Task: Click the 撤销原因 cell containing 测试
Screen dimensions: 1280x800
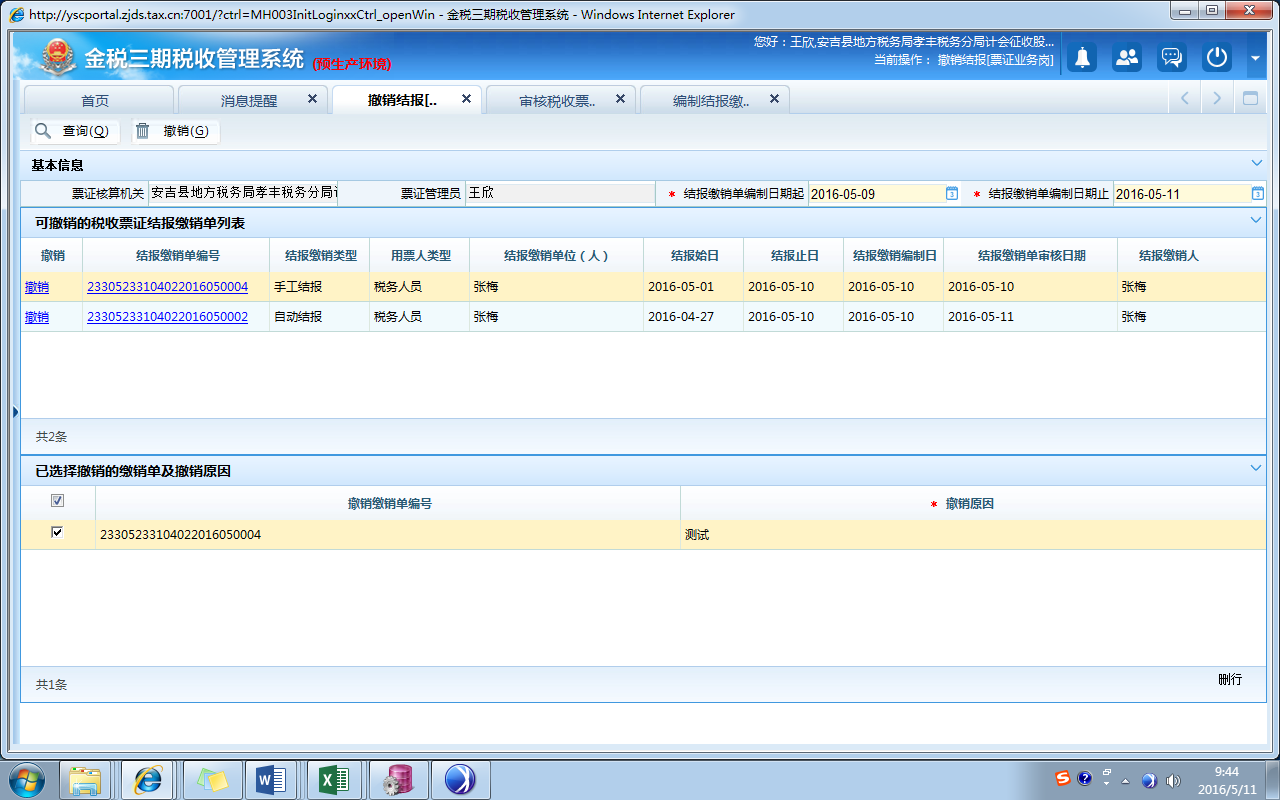Action: tap(972, 535)
